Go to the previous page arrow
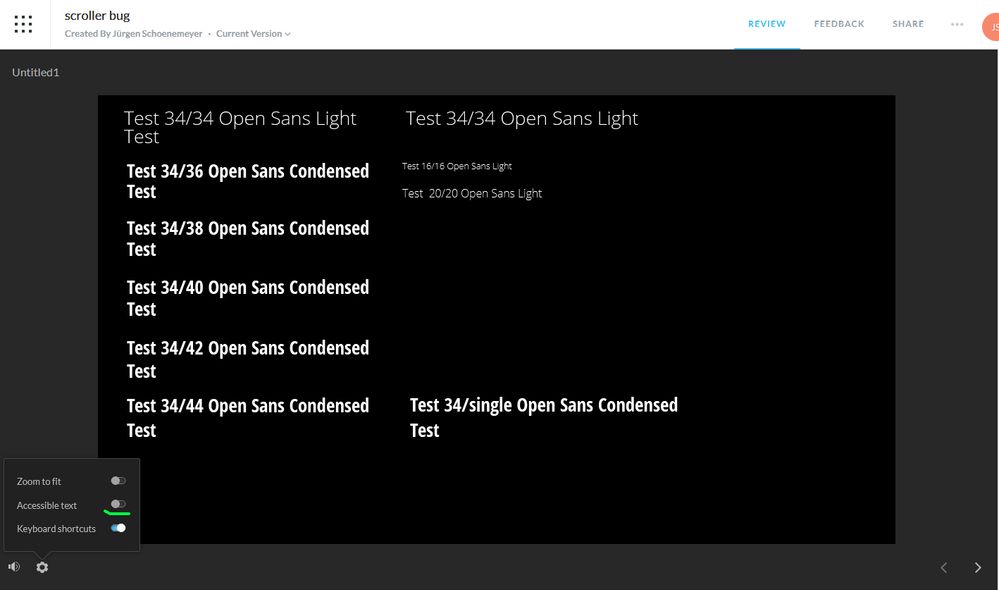Screen dimensions: 999x590 pos(944,567)
